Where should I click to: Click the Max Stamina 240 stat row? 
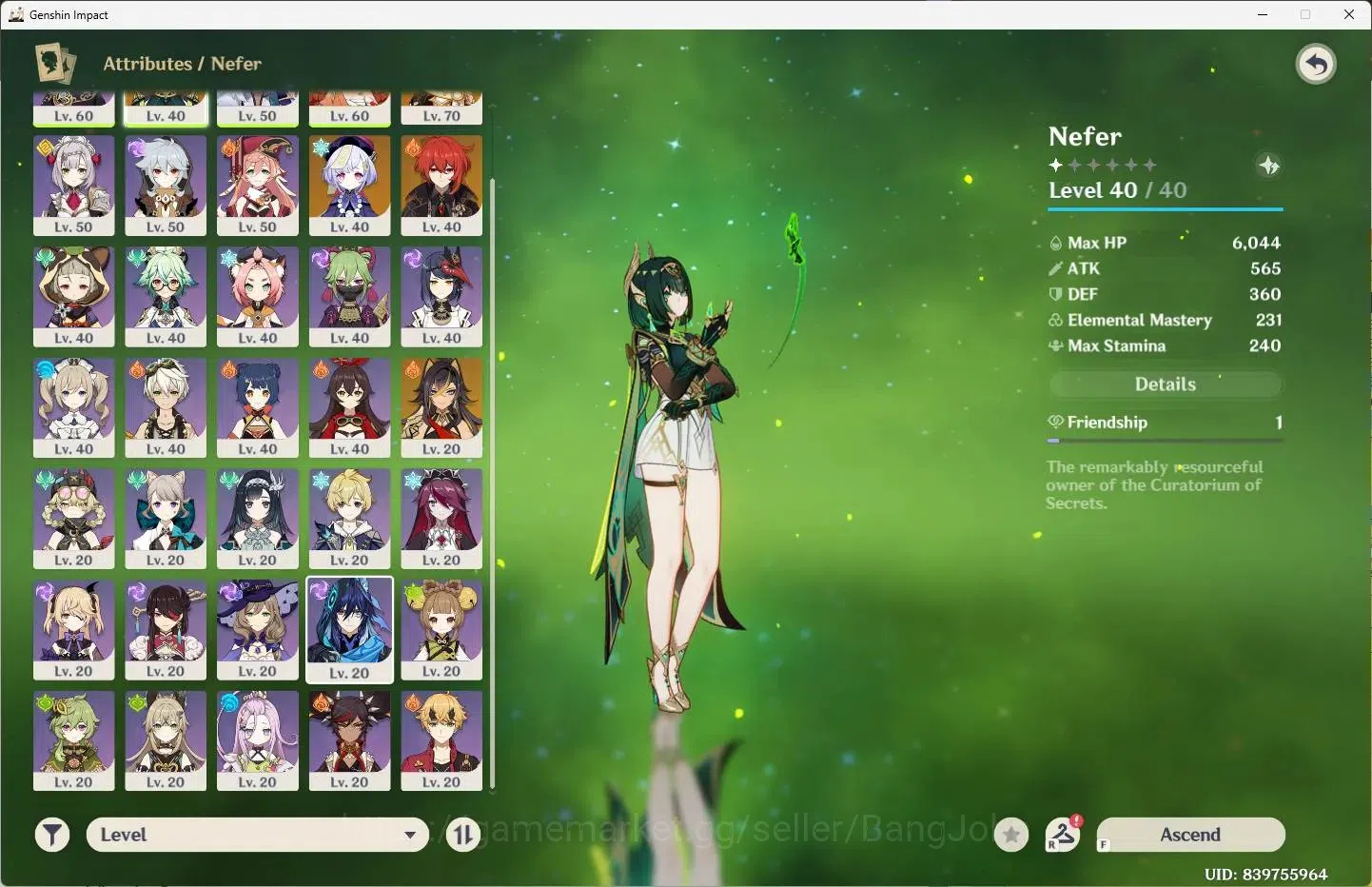click(1166, 345)
